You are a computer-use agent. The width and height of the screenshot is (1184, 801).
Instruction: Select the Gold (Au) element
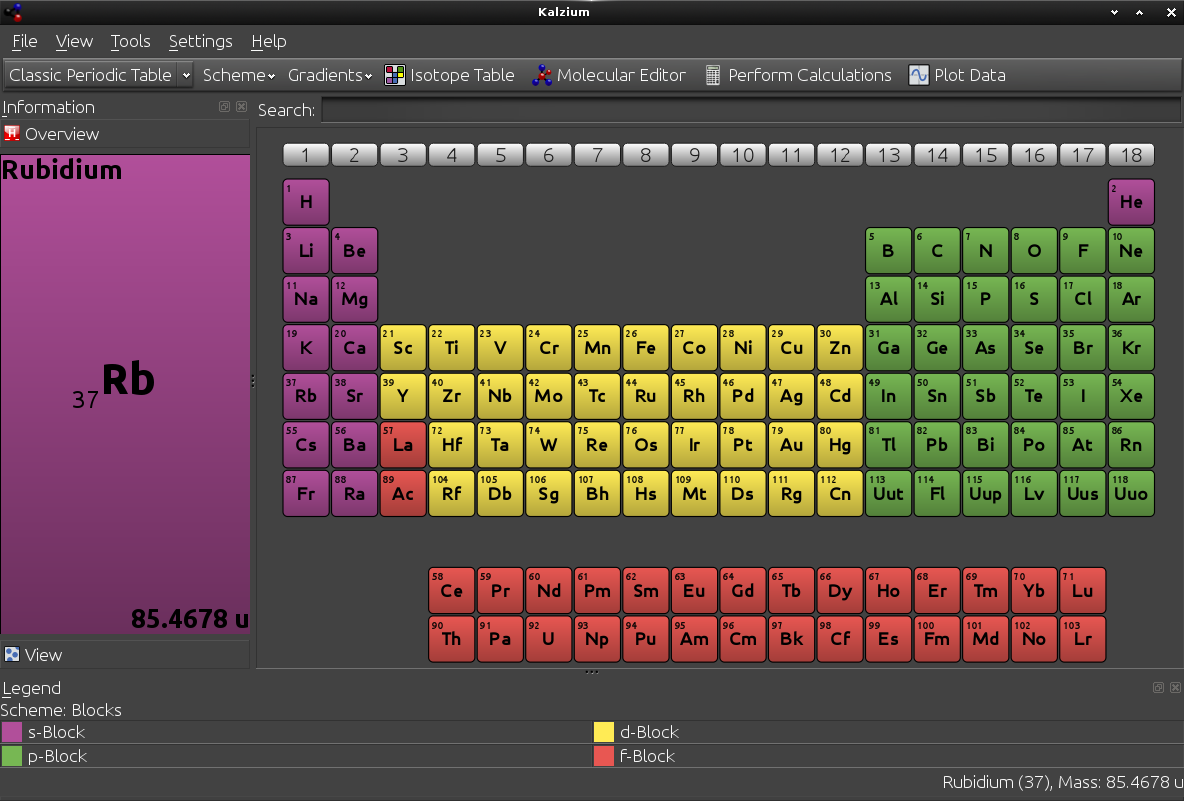pos(791,445)
